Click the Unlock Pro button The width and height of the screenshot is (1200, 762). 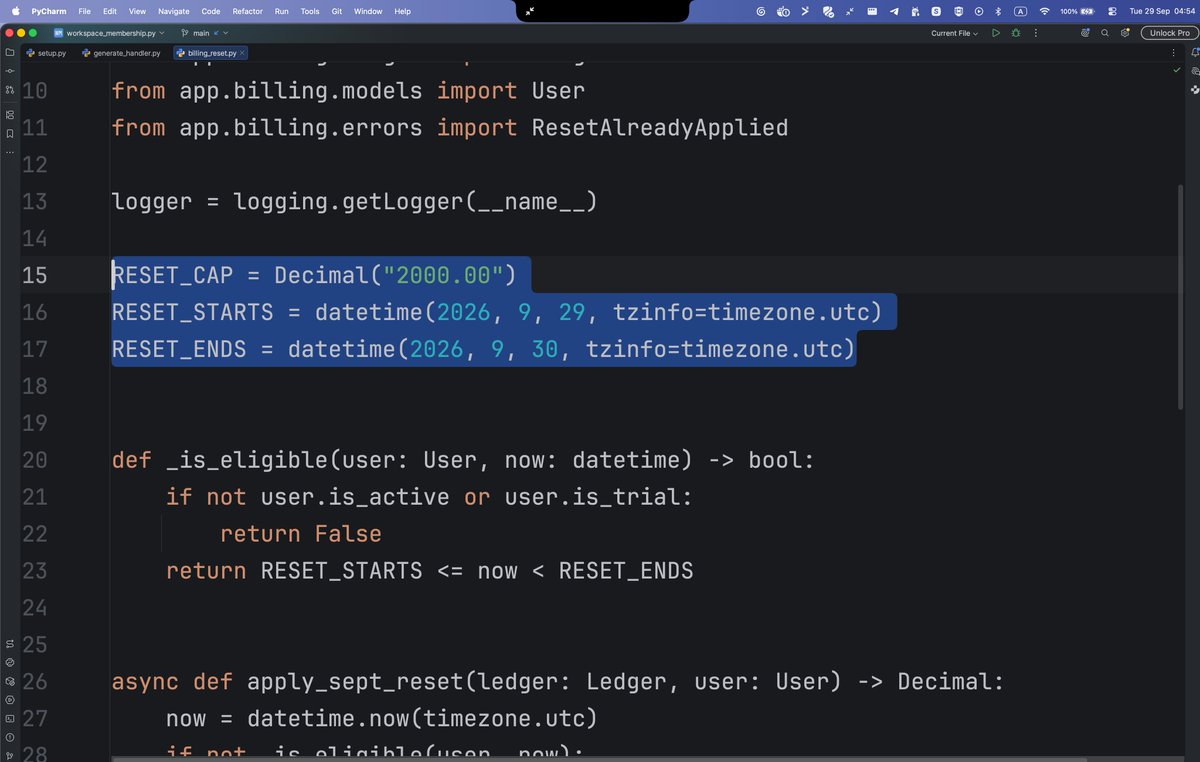click(1169, 33)
